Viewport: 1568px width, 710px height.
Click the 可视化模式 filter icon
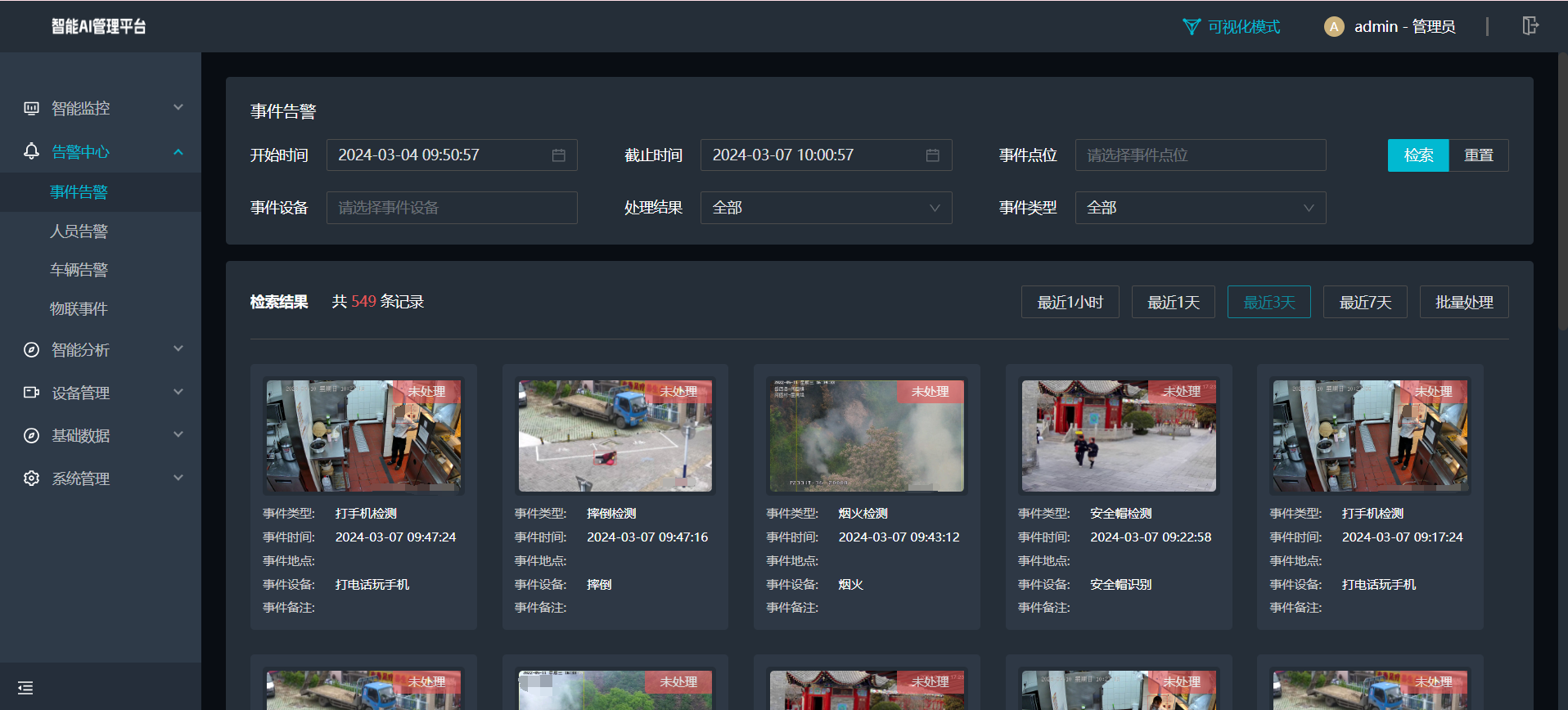coord(1192,27)
